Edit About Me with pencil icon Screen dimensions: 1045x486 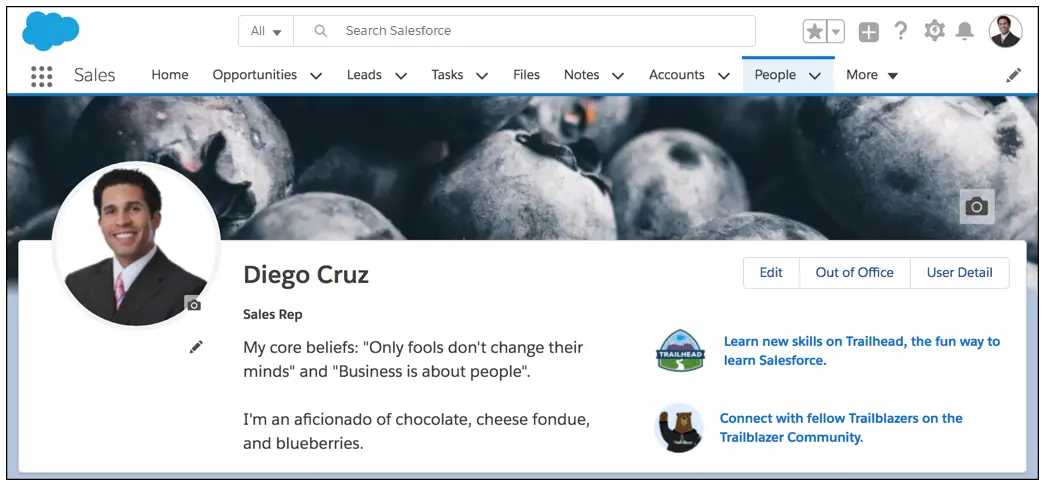(x=196, y=347)
